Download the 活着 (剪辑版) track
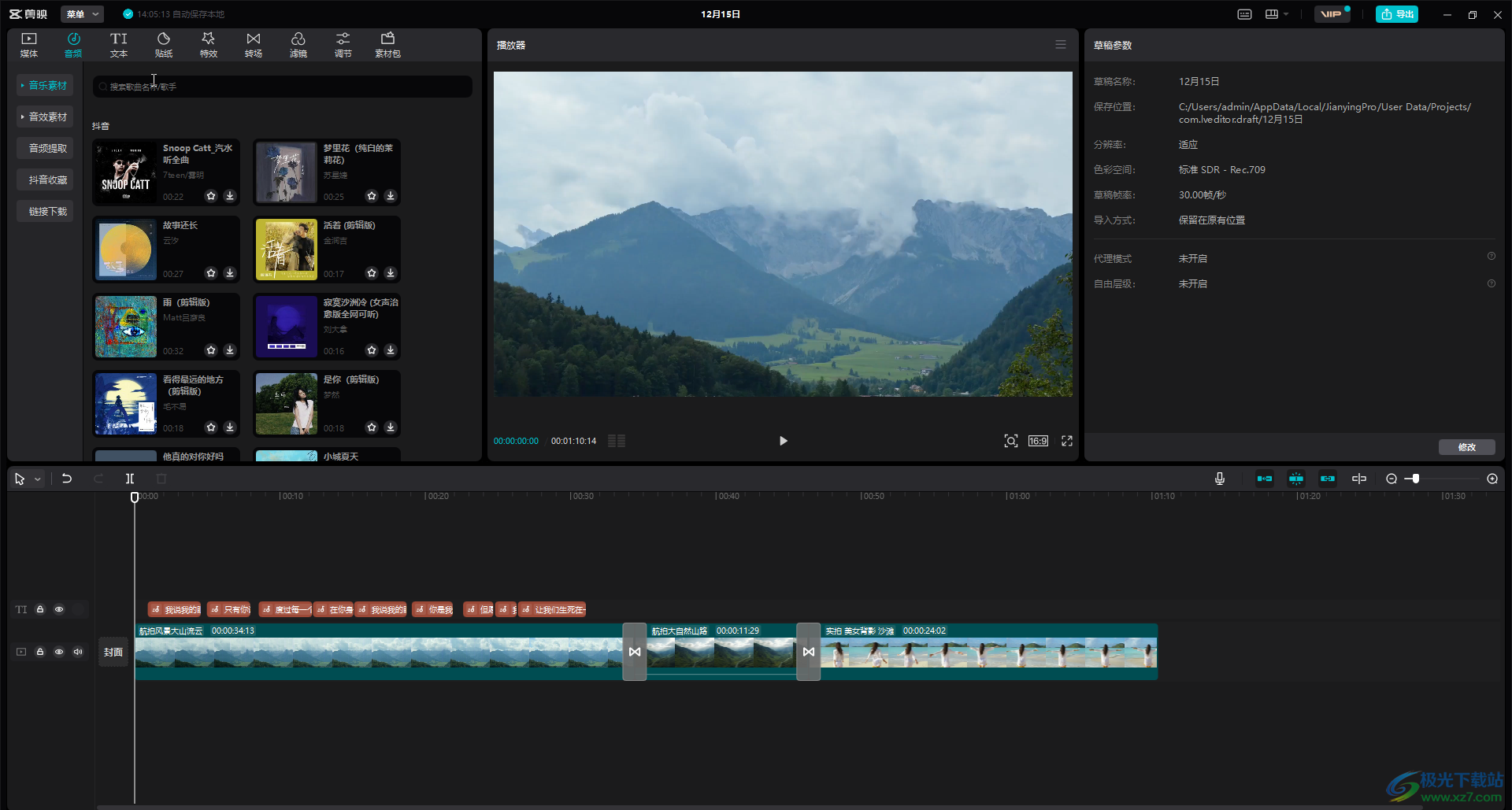 click(x=391, y=273)
